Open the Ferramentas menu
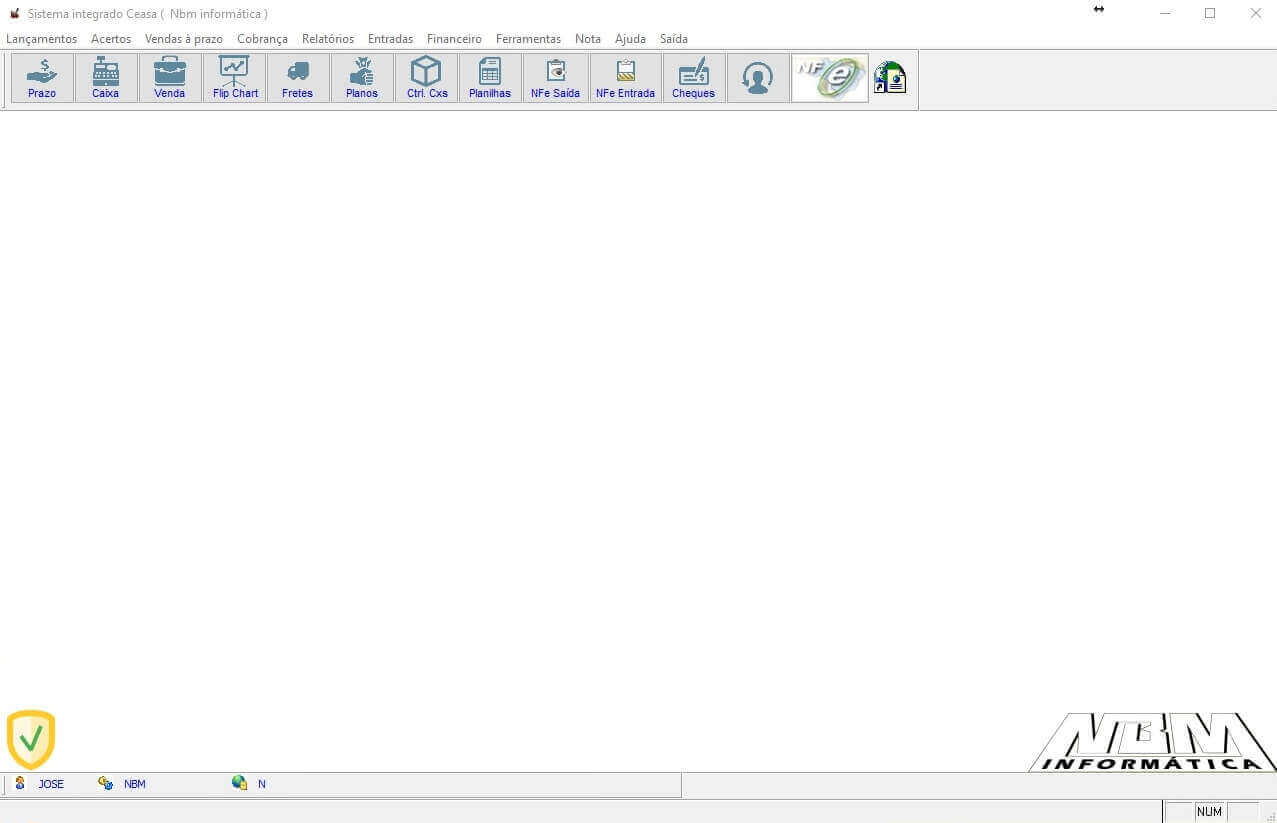The width and height of the screenshot is (1277, 823). pos(528,39)
